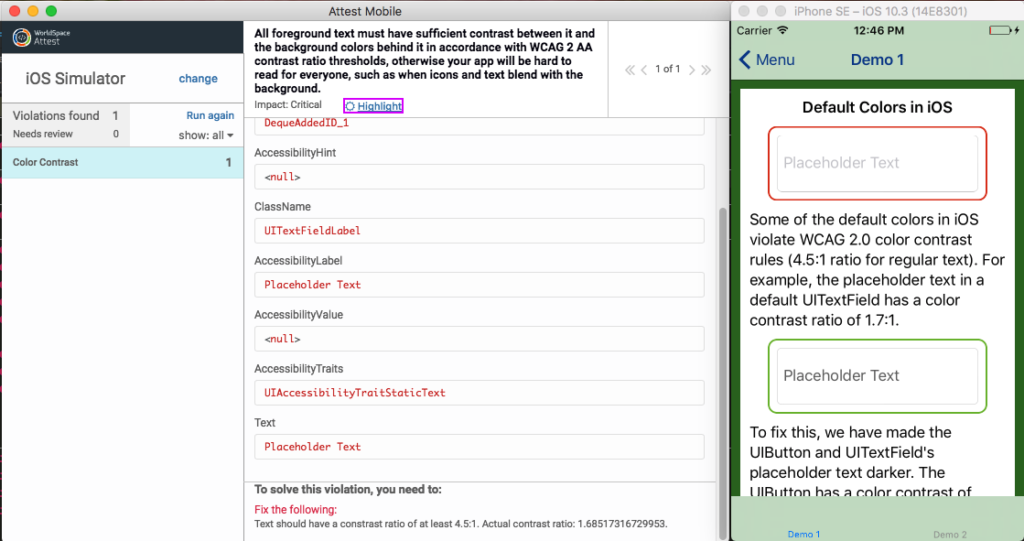
Task: Click the AccessibilityValue null field
Action: [479, 339]
